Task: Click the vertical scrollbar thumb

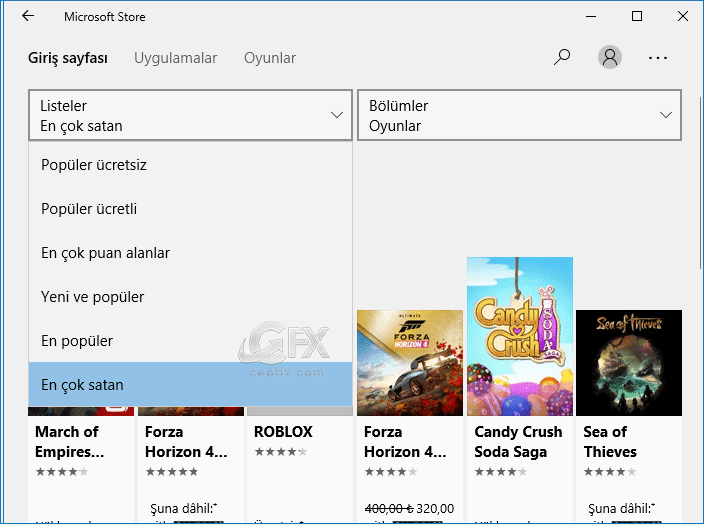Action: click(700, 183)
